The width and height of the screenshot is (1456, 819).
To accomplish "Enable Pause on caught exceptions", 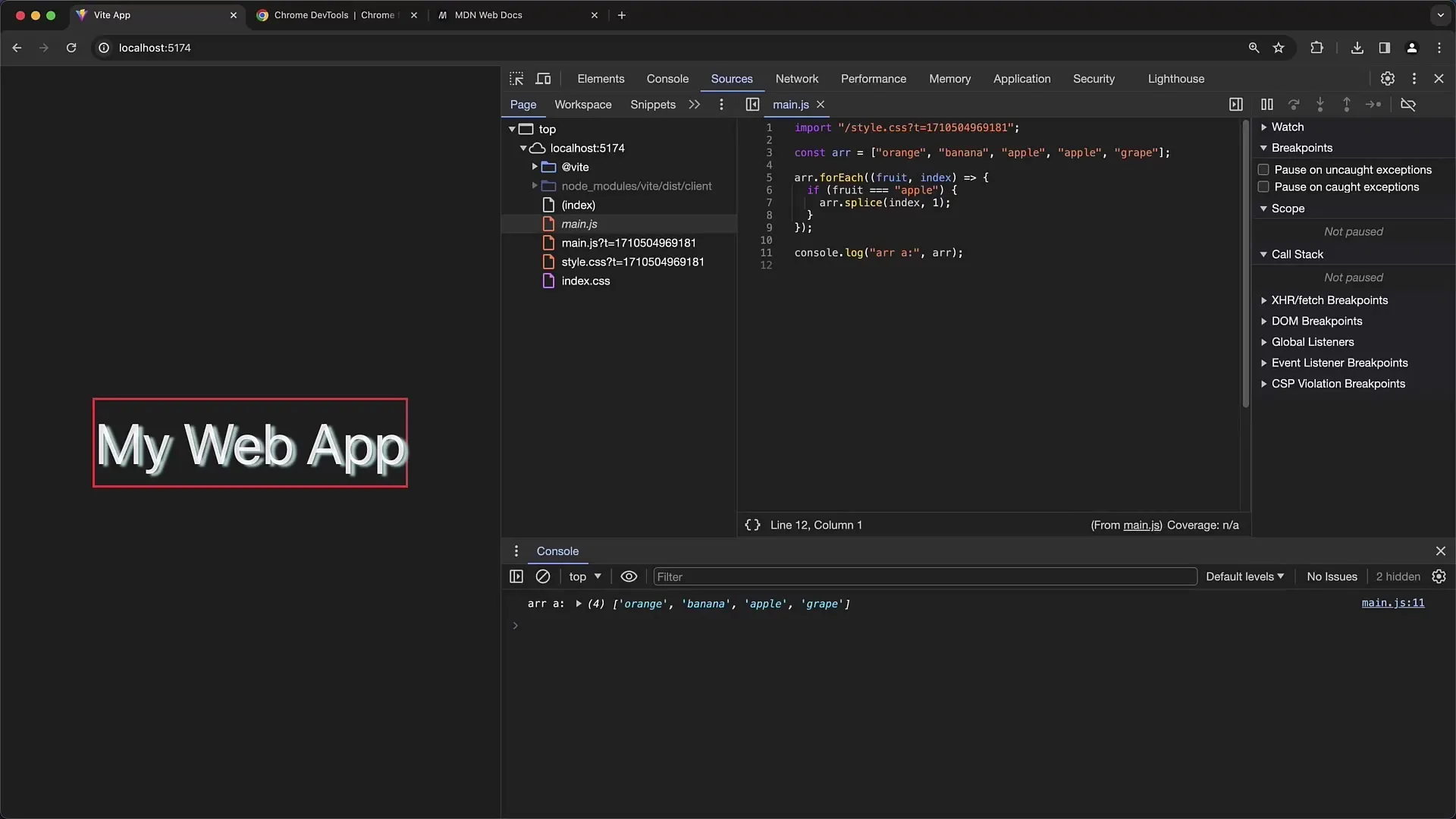I will tap(1263, 187).
